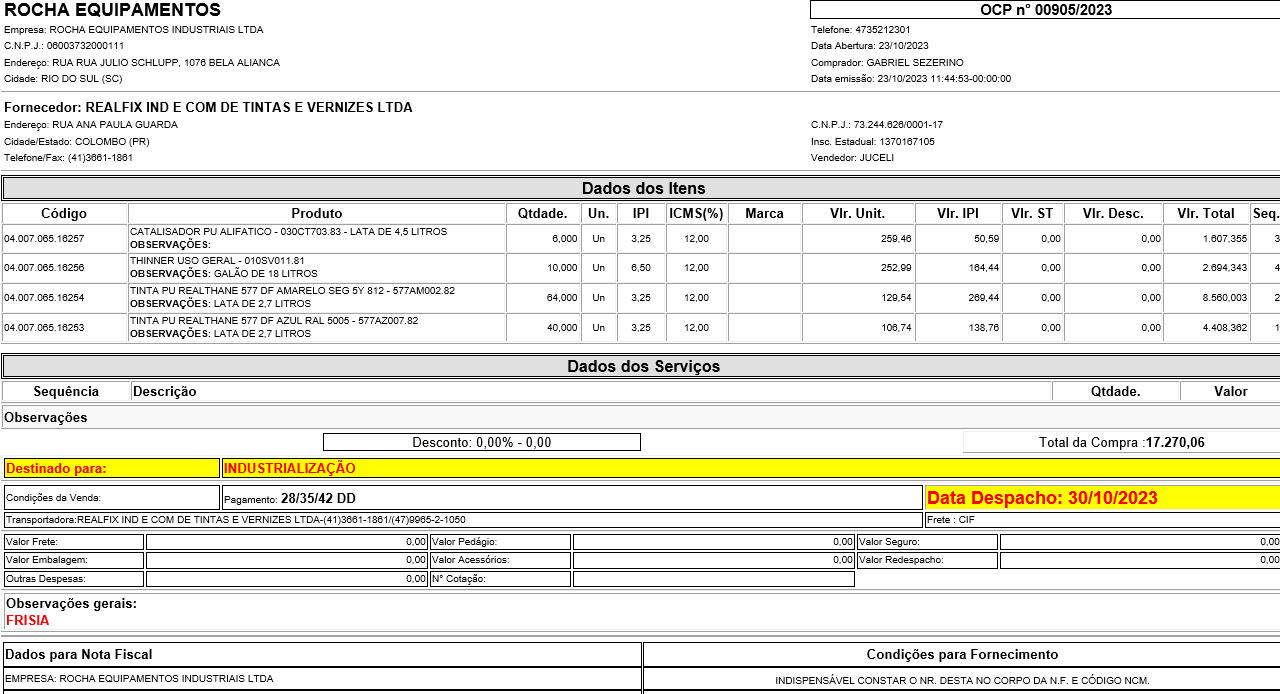Click the empty N° Cotação field
The width and height of the screenshot is (1280, 694).
[713, 579]
